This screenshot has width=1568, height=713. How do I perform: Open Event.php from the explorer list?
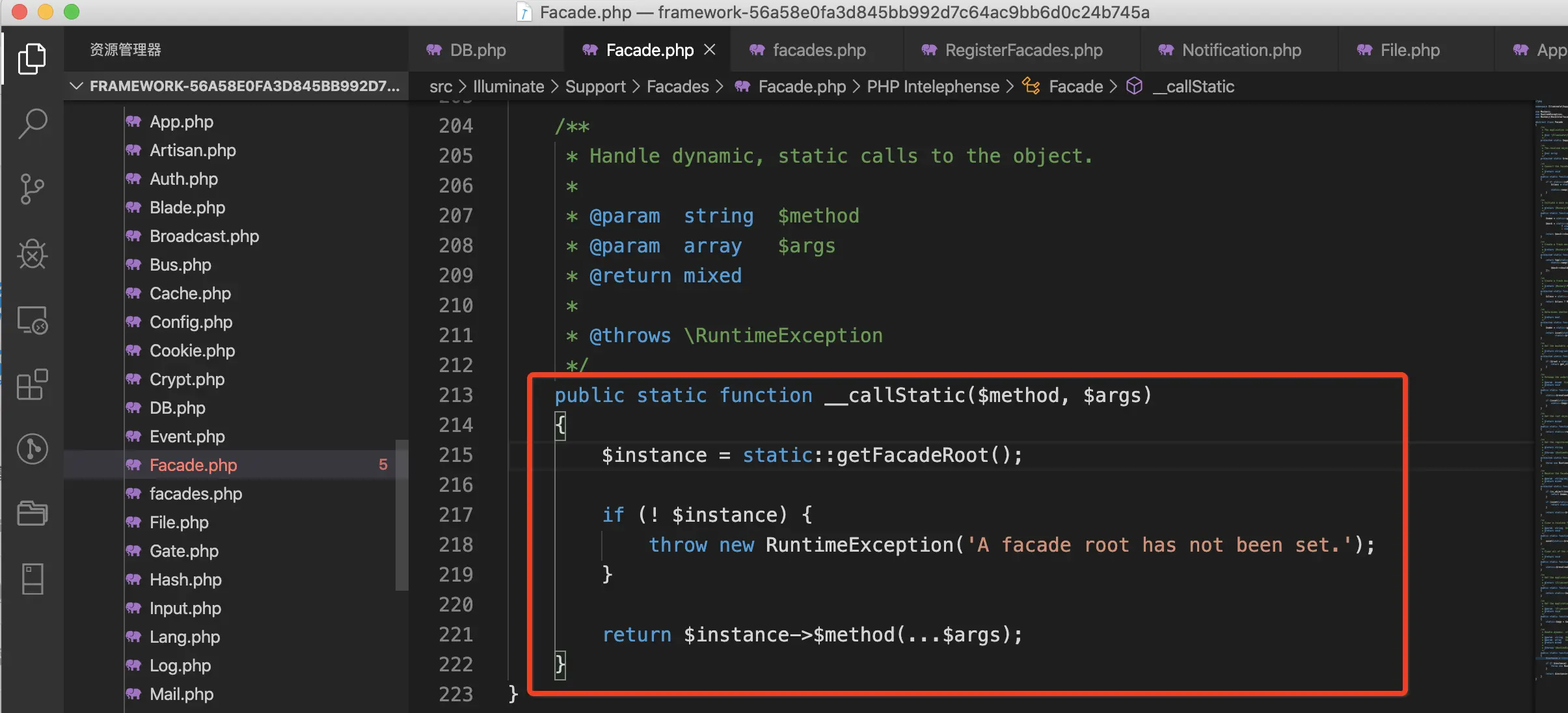coord(187,437)
